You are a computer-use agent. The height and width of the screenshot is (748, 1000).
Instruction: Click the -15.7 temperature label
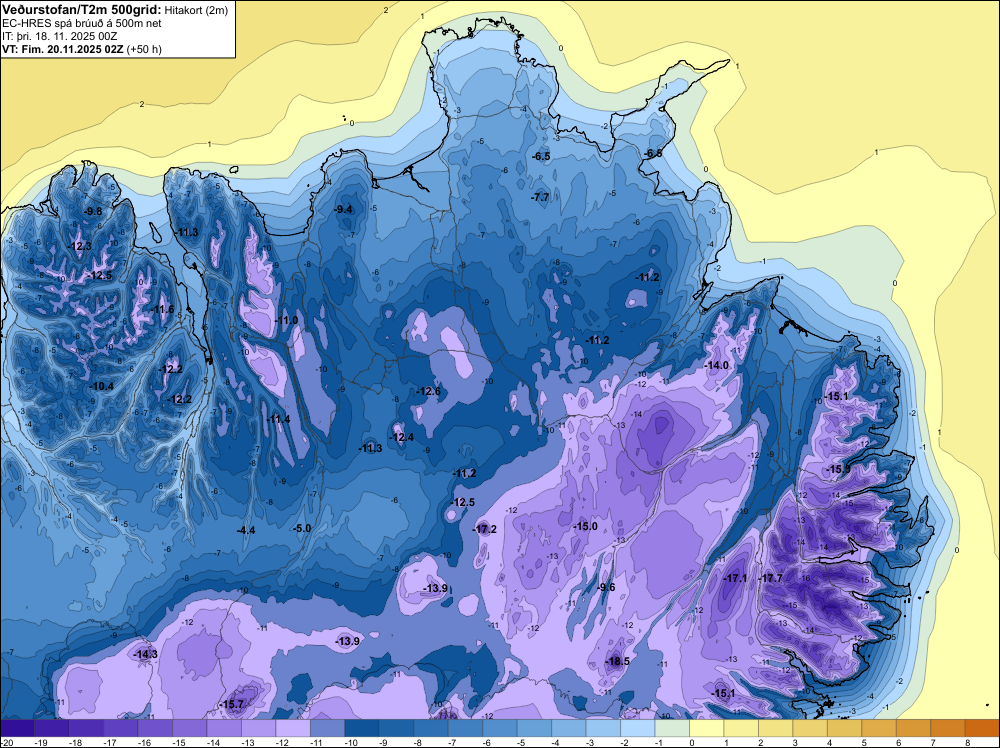(x=232, y=704)
